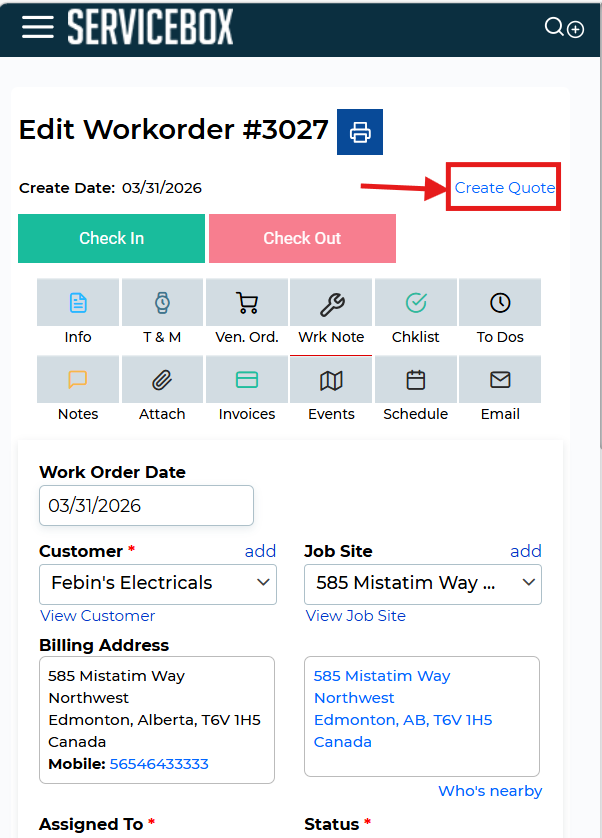Open the hamburger navigation menu
The height and width of the screenshot is (838, 602).
[x=37, y=27]
